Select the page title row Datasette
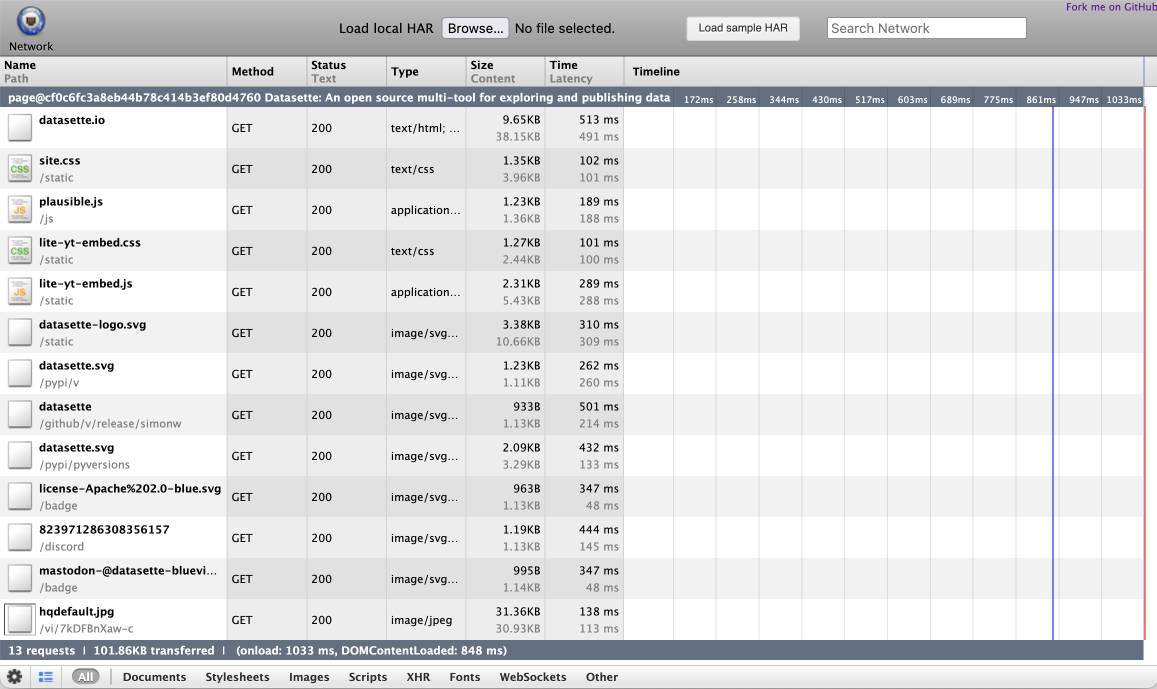 pos(339,97)
